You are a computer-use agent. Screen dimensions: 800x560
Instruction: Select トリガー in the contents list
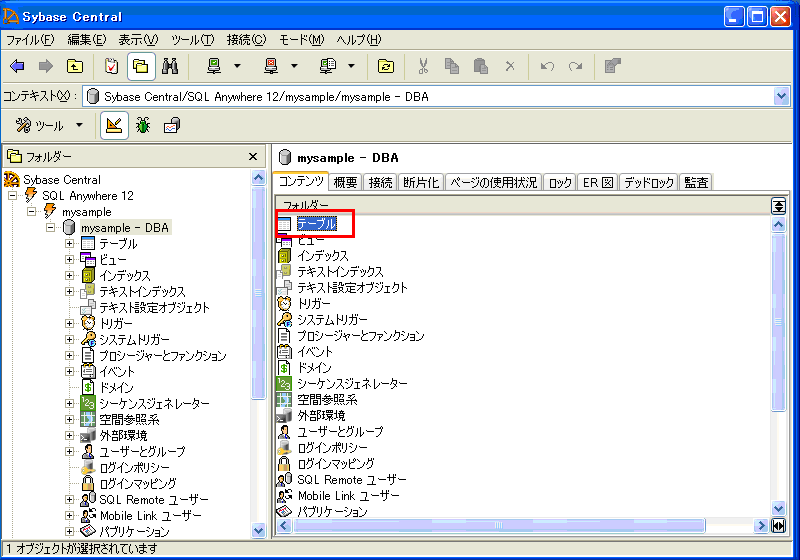313,303
